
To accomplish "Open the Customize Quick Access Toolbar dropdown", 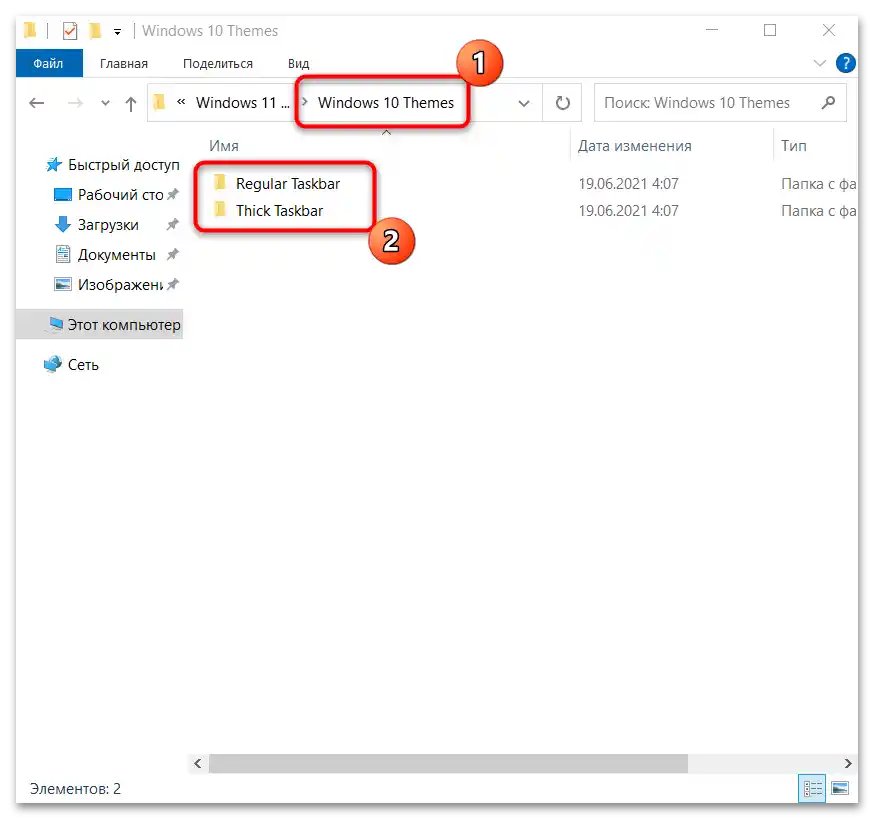I will click(117, 32).
